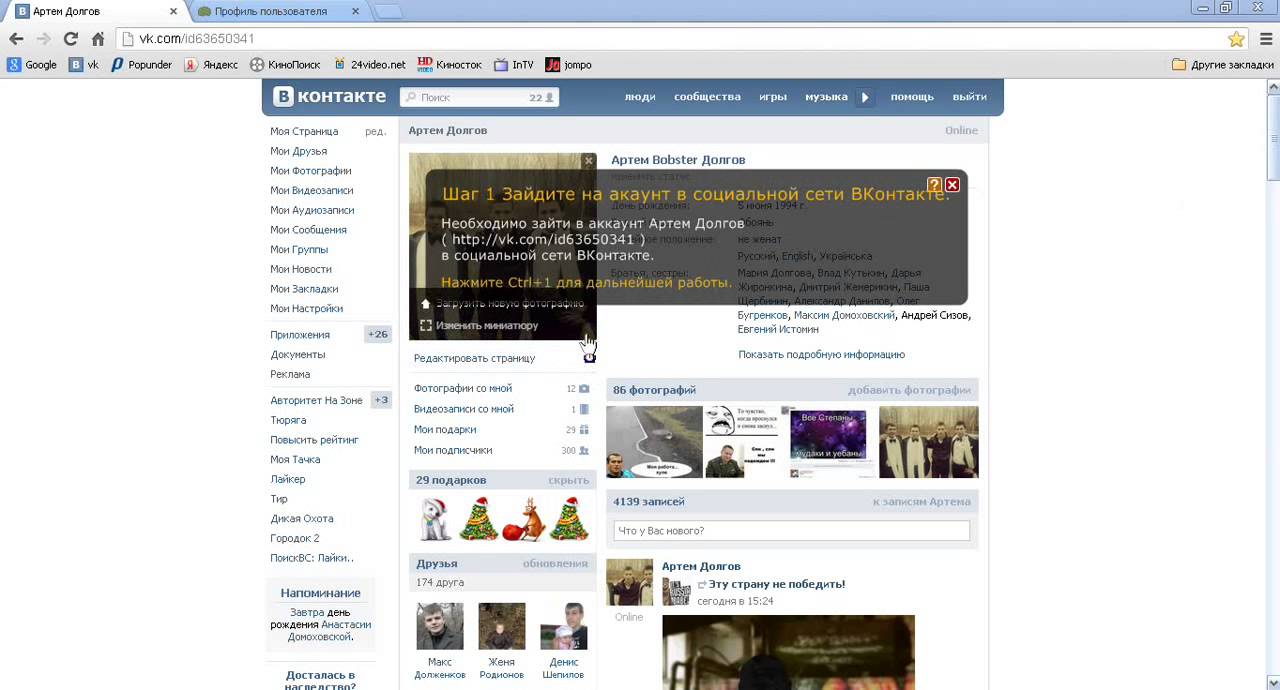Bookmark this page with the star icon
Image resolution: width=1280 pixels, height=690 pixels.
tap(1236, 39)
